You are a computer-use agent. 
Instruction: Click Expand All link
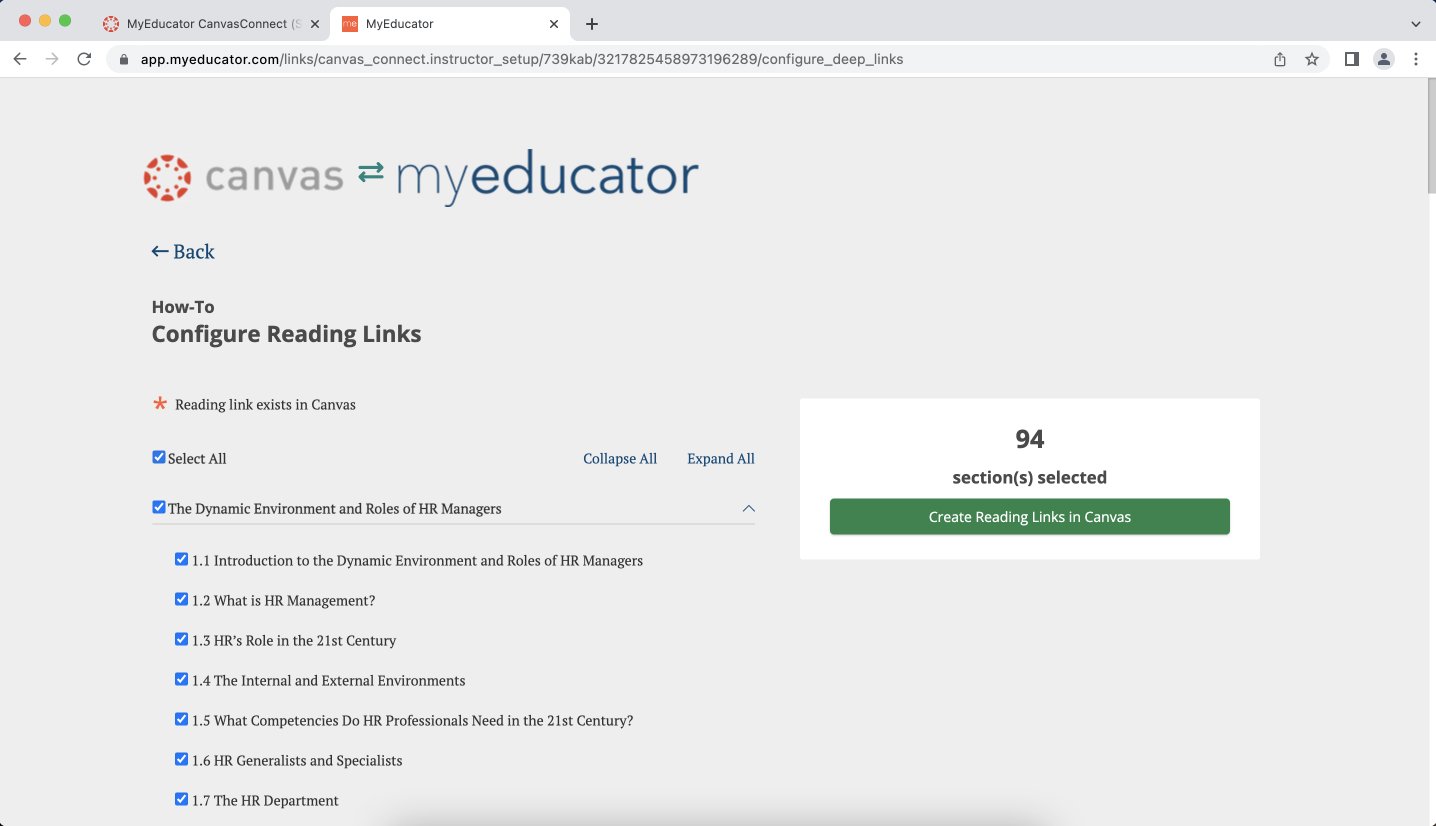click(x=721, y=458)
